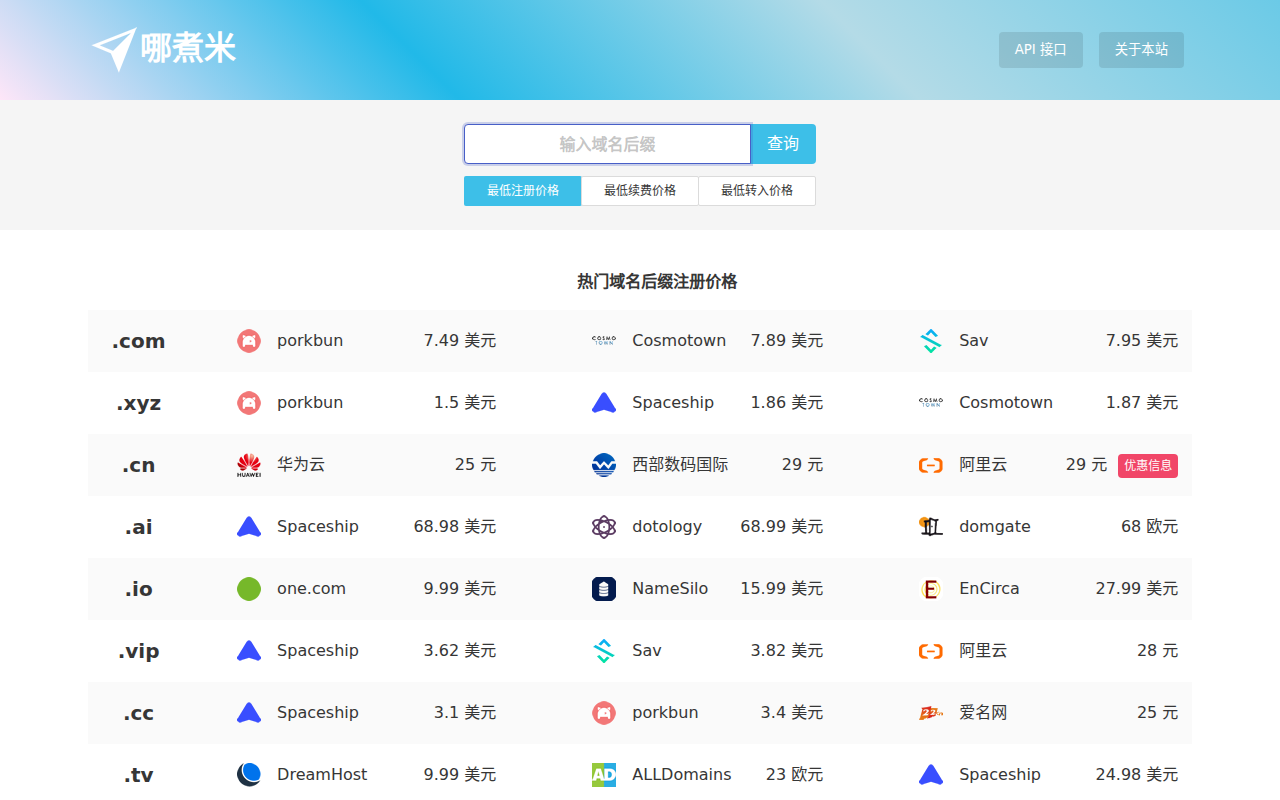Click the porkbun icon in .com row
The height and width of the screenshot is (800, 1280).
248,340
